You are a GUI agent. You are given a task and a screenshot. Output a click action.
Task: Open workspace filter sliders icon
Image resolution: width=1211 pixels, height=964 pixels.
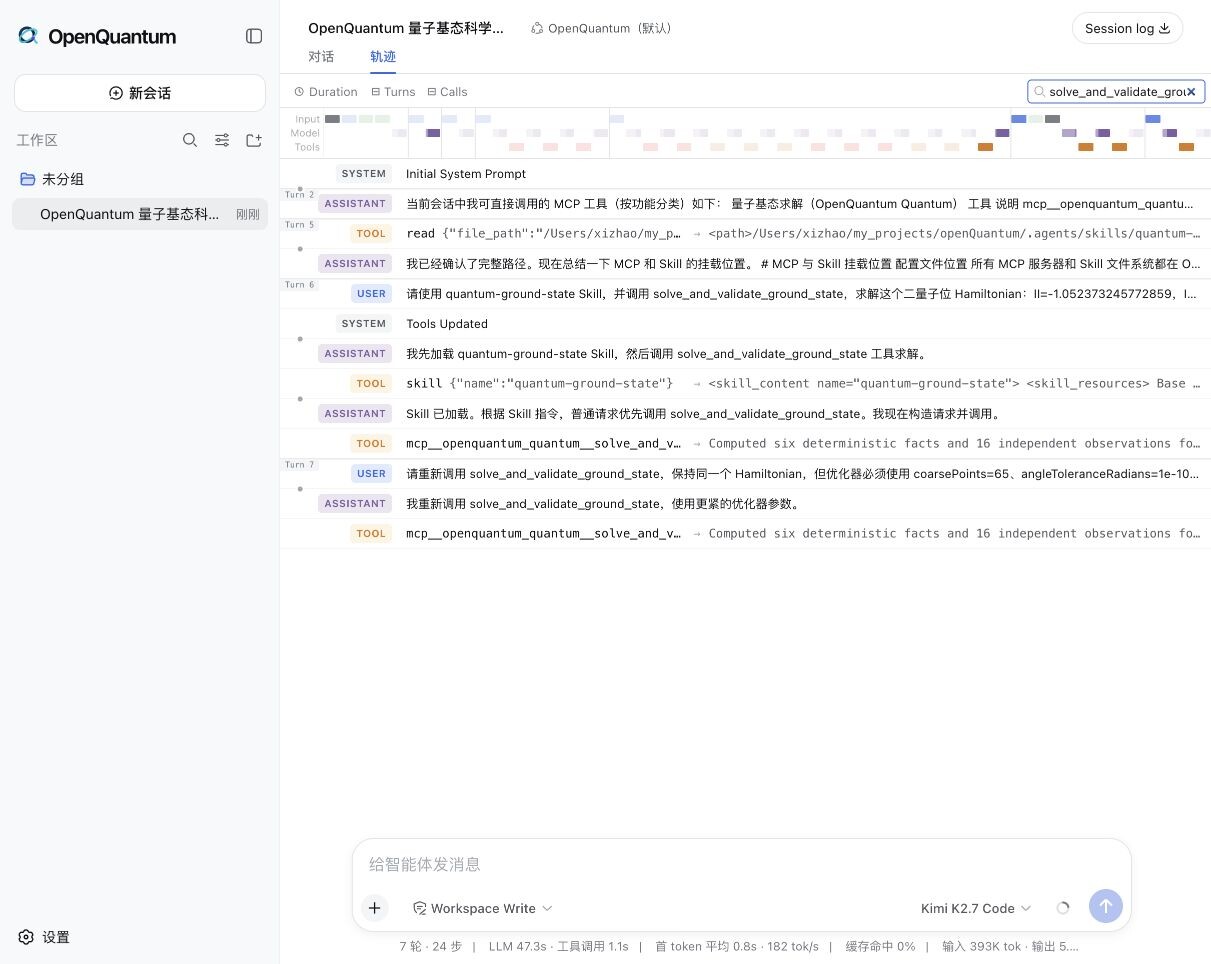pyautogui.click(x=222, y=140)
